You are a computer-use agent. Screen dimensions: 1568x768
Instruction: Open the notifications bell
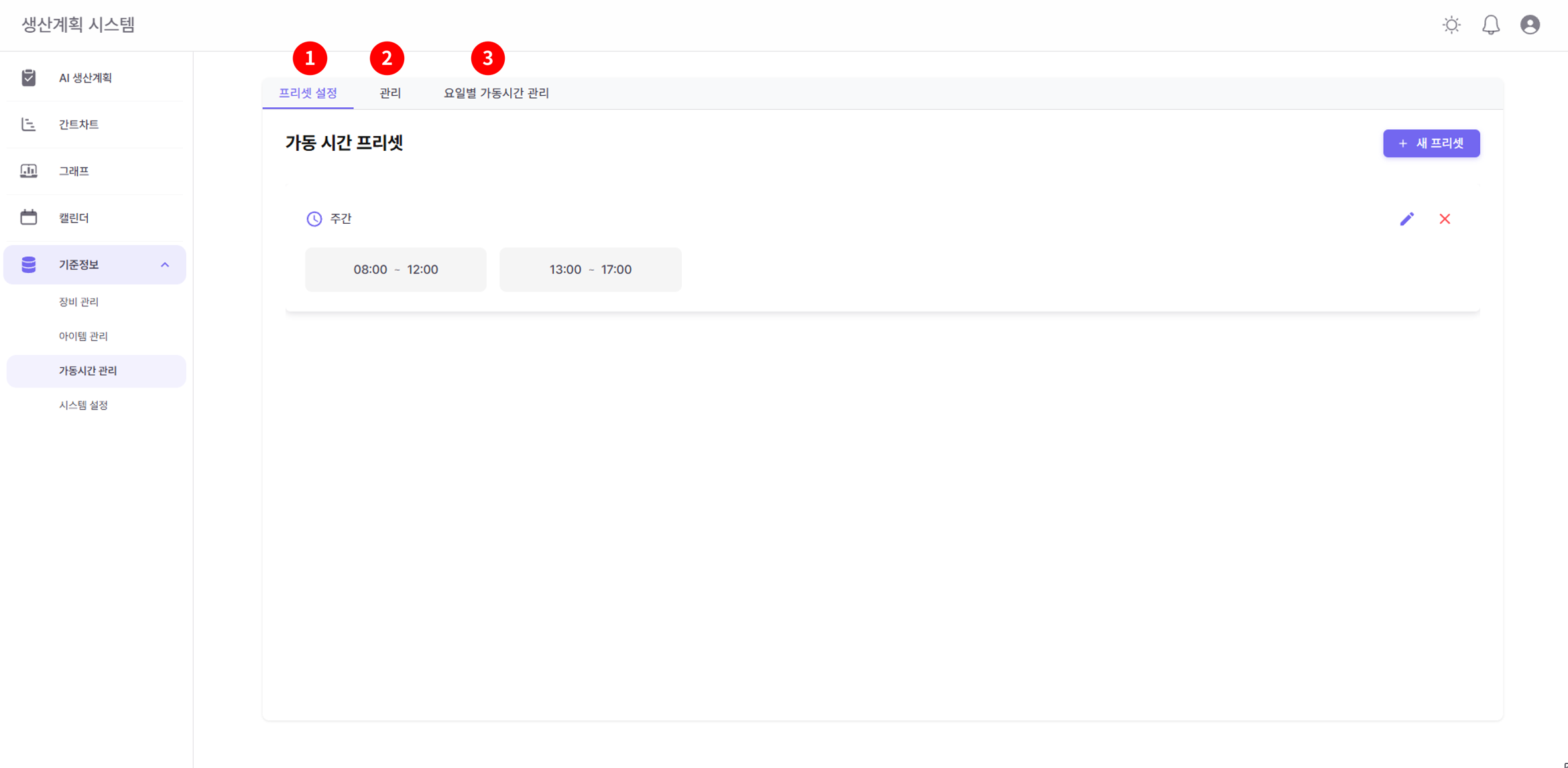point(1491,25)
